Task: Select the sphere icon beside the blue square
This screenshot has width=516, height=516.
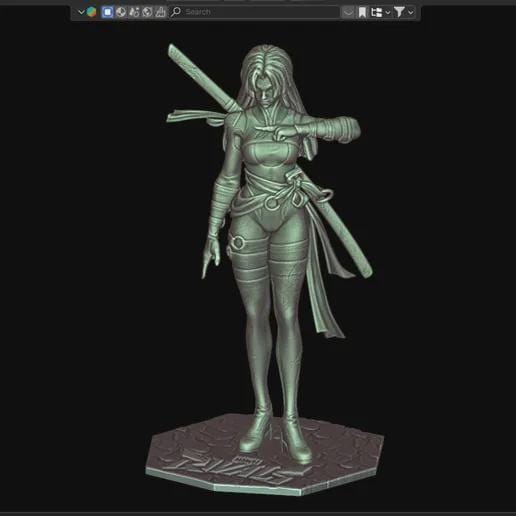Action: point(121,12)
